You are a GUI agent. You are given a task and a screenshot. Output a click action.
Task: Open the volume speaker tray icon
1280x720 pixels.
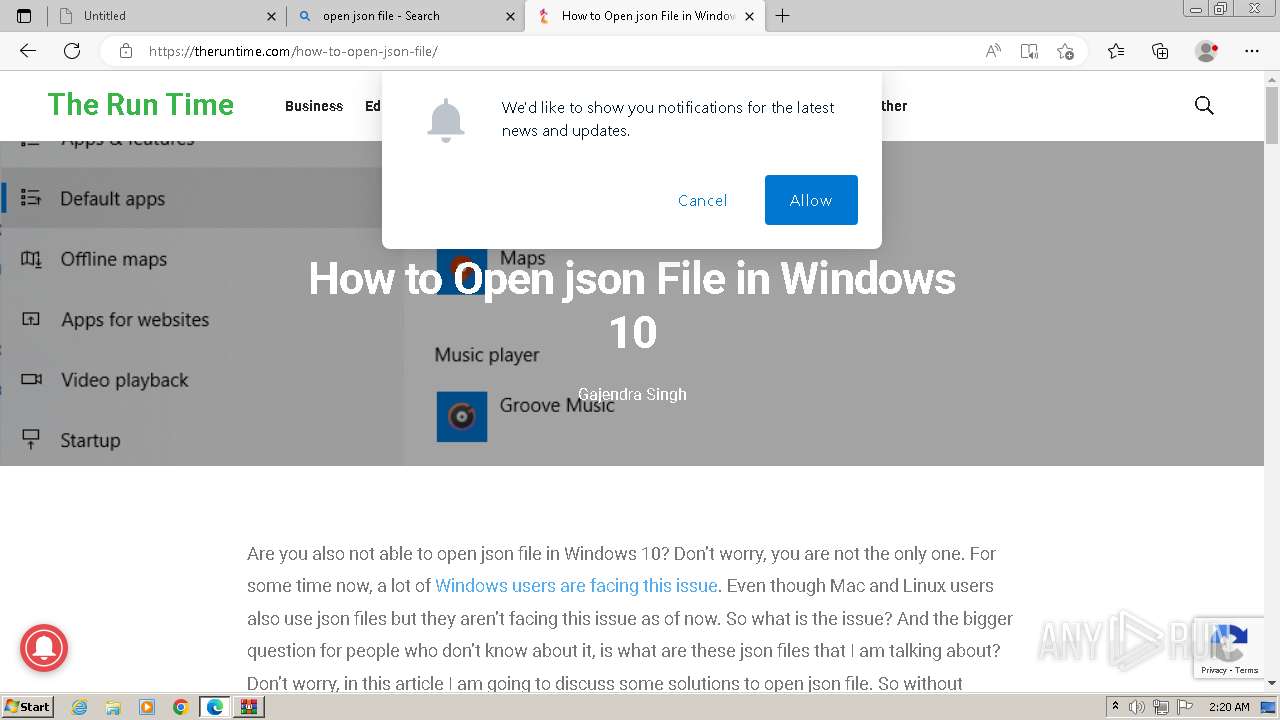coord(1138,707)
